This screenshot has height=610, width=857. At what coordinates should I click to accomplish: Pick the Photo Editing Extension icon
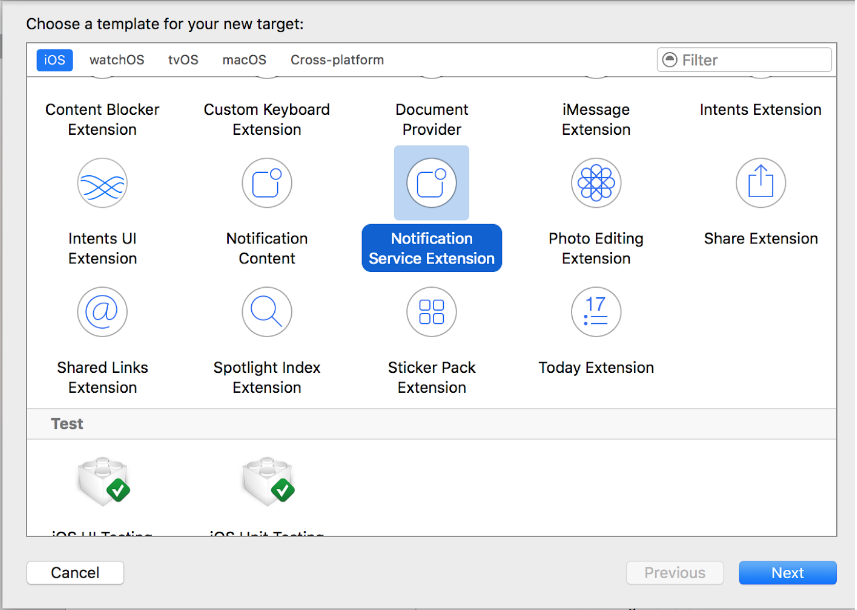[x=596, y=183]
